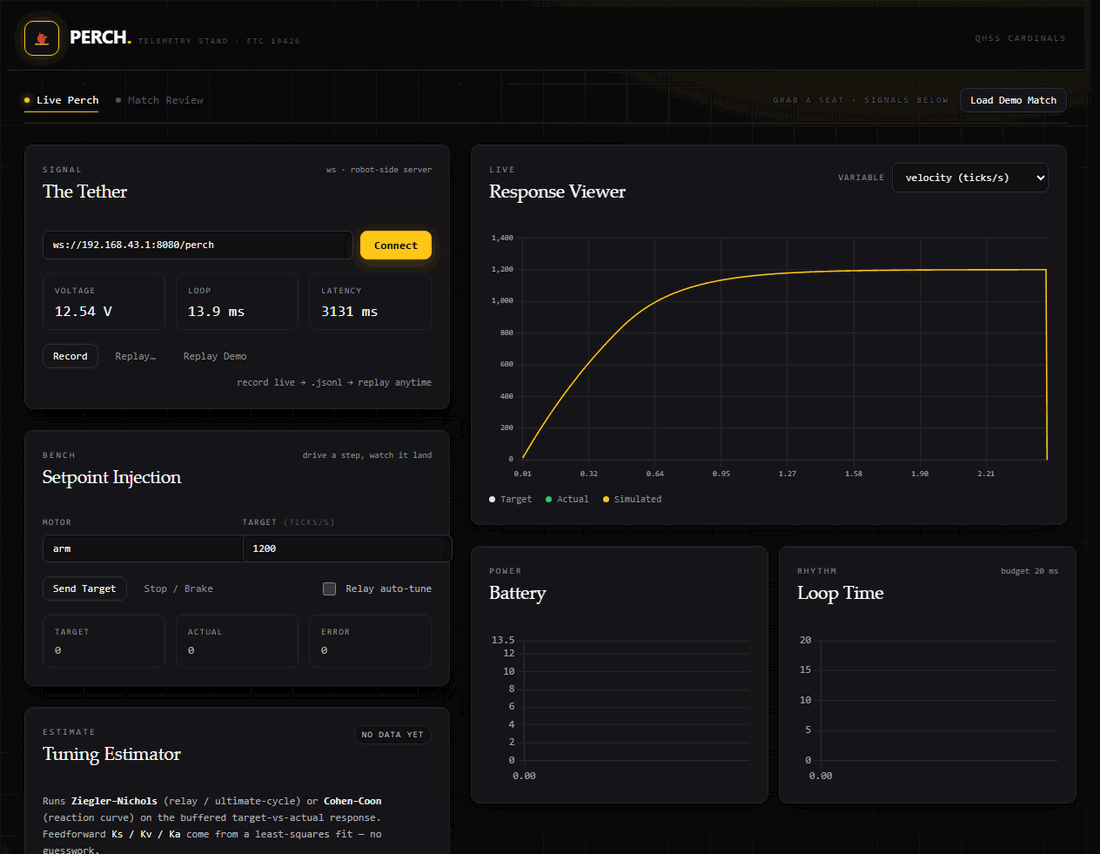Click the yellow Connect button
Image resolution: width=1100 pixels, height=854 pixels.
[x=396, y=245]
